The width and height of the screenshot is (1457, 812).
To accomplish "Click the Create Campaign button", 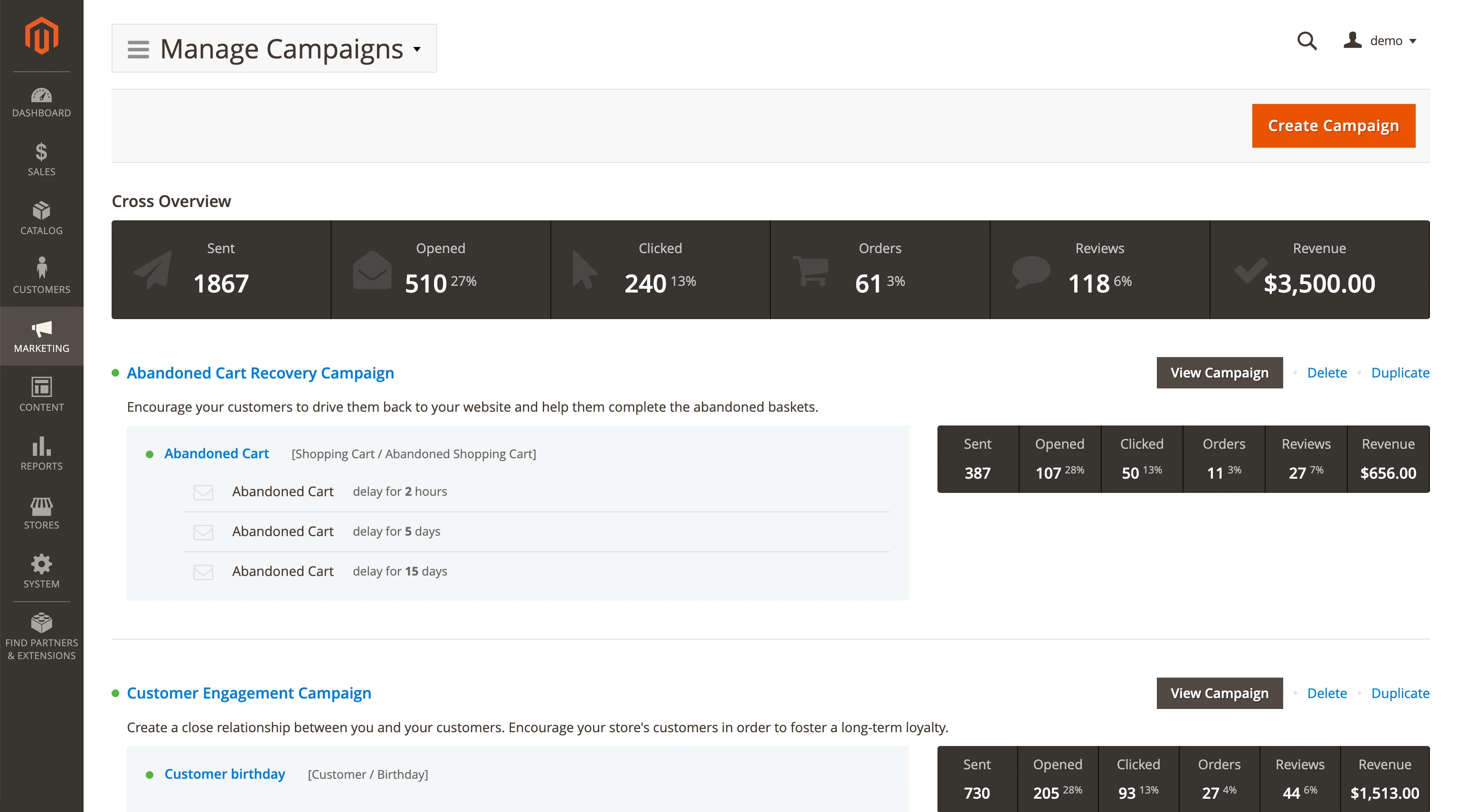I will [1333, 125].
